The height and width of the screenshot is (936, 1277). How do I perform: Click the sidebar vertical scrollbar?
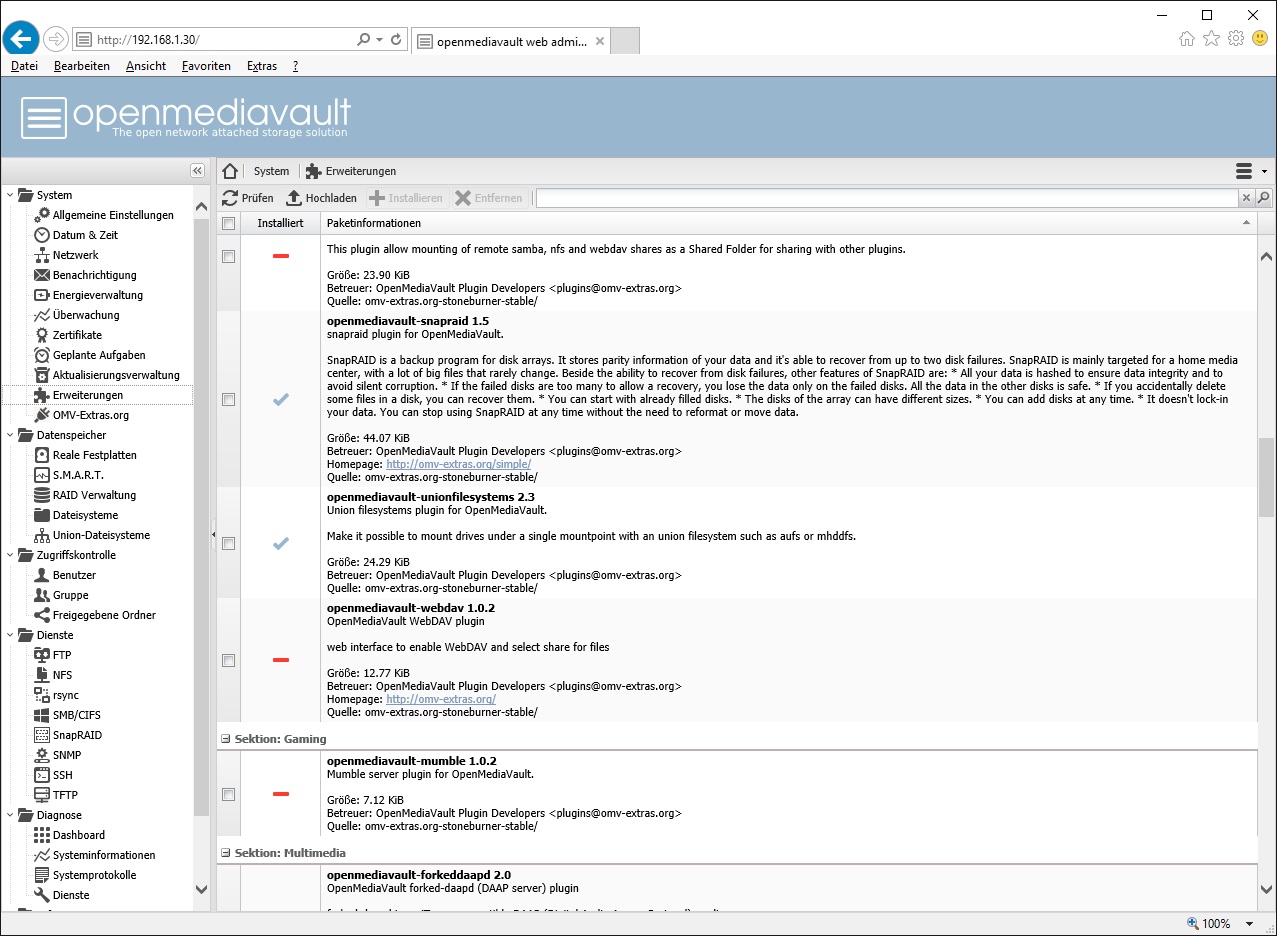(x=201, y=515)
